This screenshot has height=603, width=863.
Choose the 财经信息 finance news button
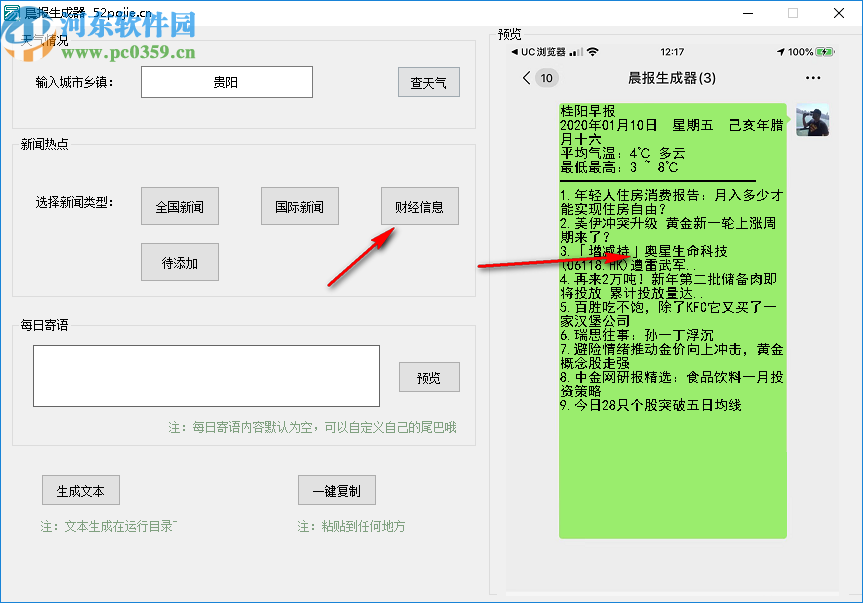click(x=420, y=206)
